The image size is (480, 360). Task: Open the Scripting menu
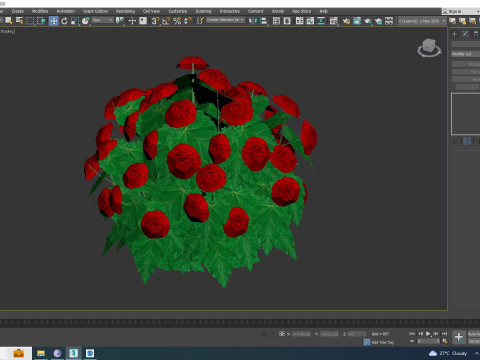click(203, 11)
